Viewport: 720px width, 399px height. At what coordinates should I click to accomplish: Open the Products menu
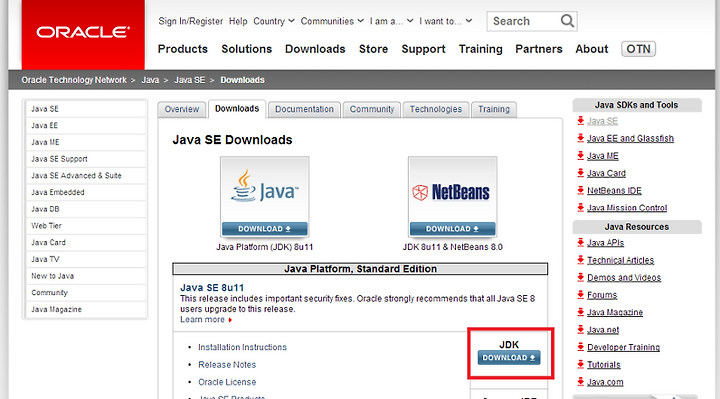coord(183,49)
